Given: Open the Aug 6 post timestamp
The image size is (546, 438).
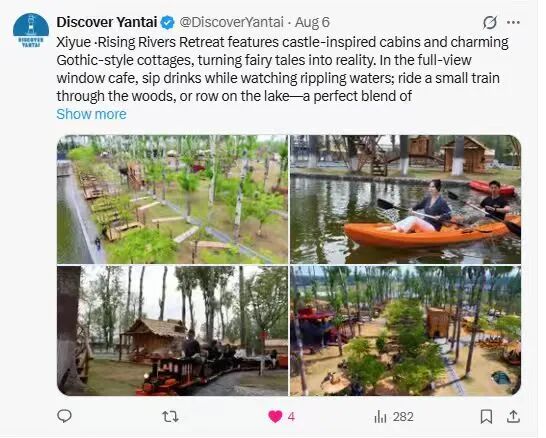Looking at the screenshot, I should tap(312, 22).
